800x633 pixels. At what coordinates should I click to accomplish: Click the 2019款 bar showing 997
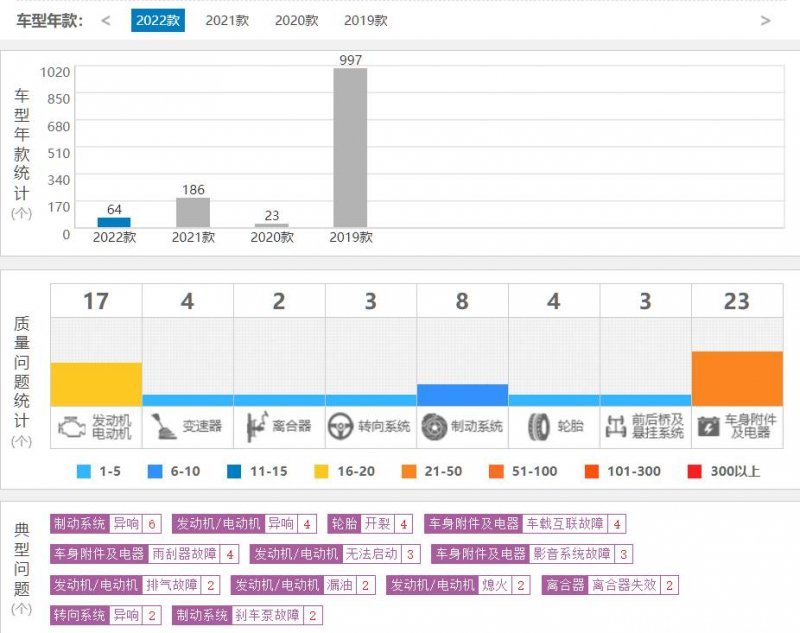[350, 148]
